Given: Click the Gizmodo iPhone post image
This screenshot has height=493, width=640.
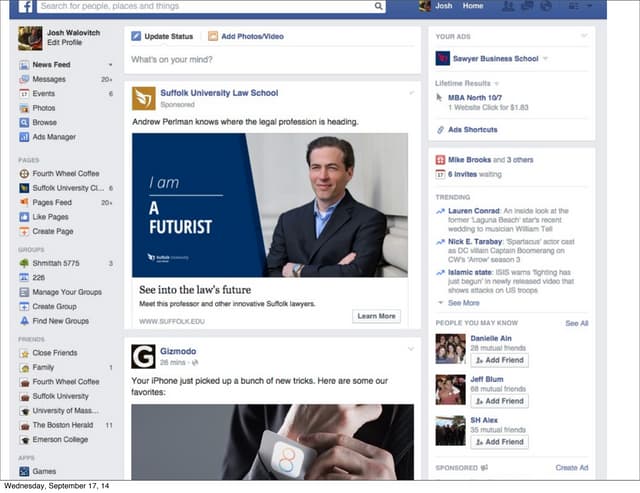Looking at the screenshot, I should coord(272,442).
